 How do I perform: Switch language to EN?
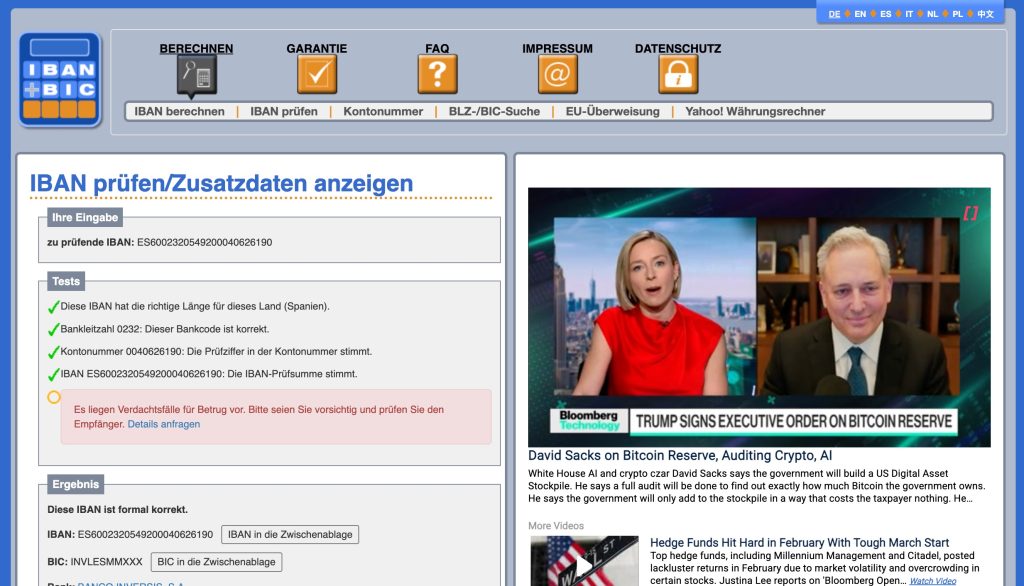click(860, 14)
